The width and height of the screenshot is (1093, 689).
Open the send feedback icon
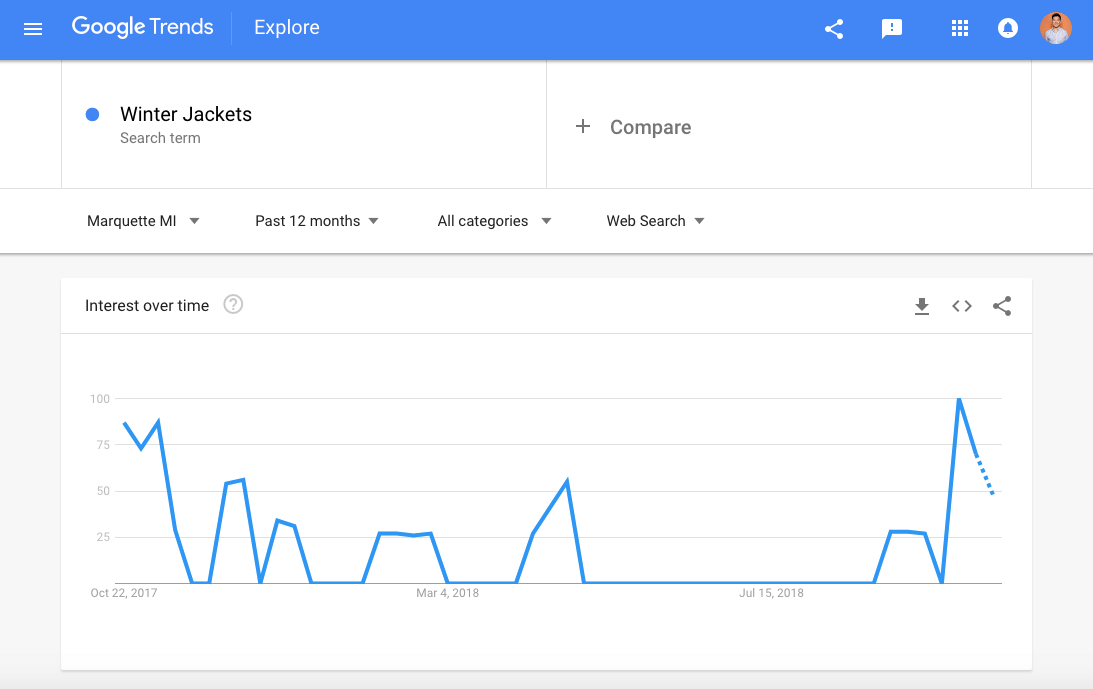pos(892,29)
